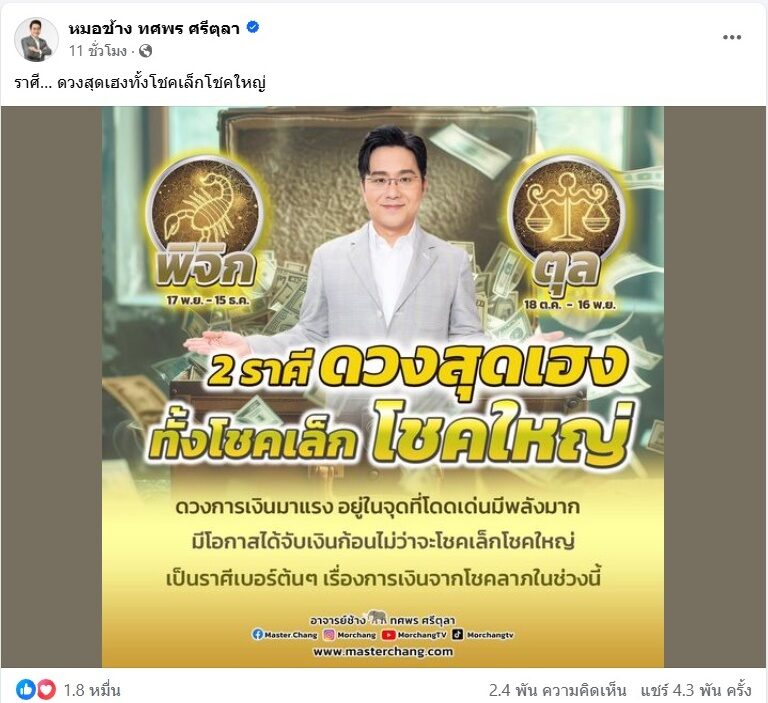768x703 pixels.
Task: Open the three-dot post options menu
Action: click(732, 37)
